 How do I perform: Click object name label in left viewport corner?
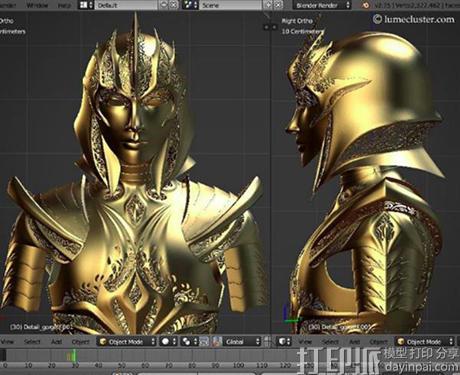[42, 327]
